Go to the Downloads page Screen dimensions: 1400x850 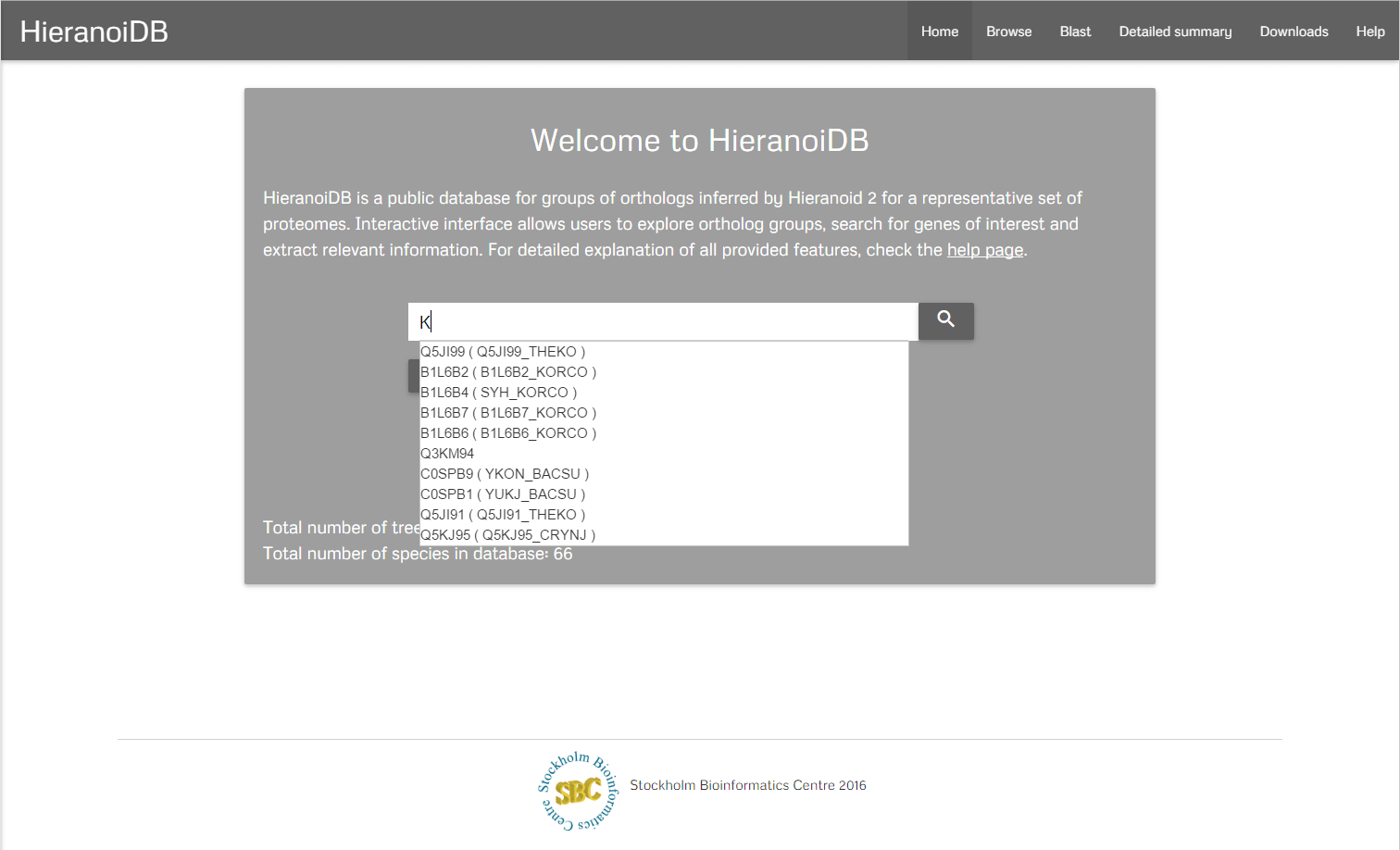[x=1294, y=31]
